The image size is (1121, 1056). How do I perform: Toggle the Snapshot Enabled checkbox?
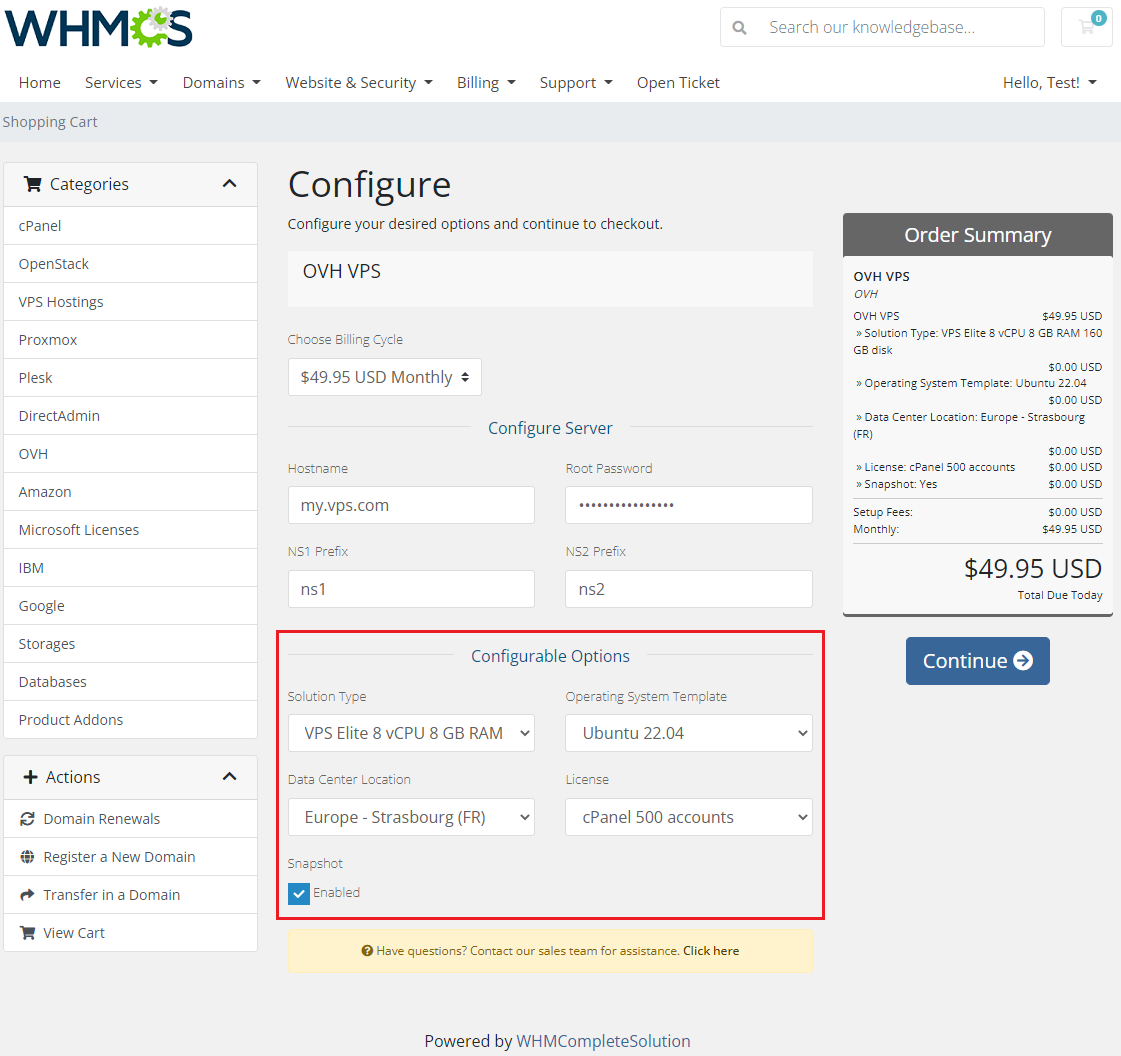[299, 894]
